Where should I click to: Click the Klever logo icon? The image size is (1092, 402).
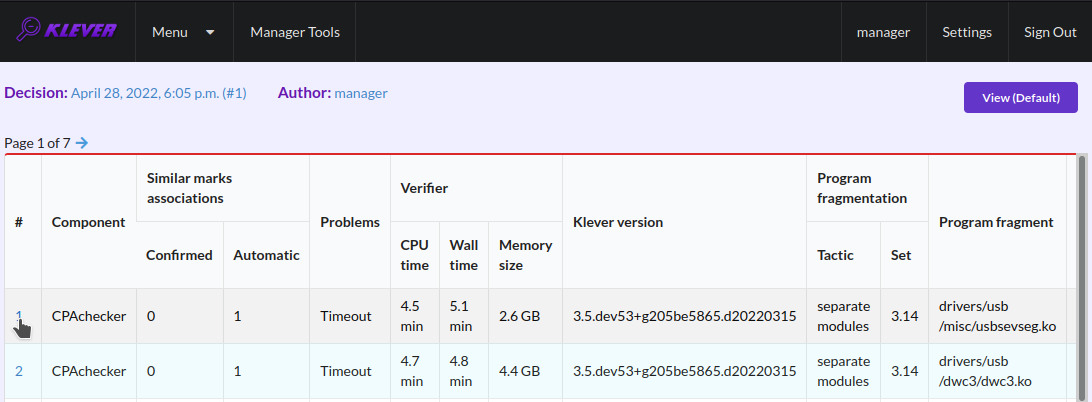click(x=66, y=30)
